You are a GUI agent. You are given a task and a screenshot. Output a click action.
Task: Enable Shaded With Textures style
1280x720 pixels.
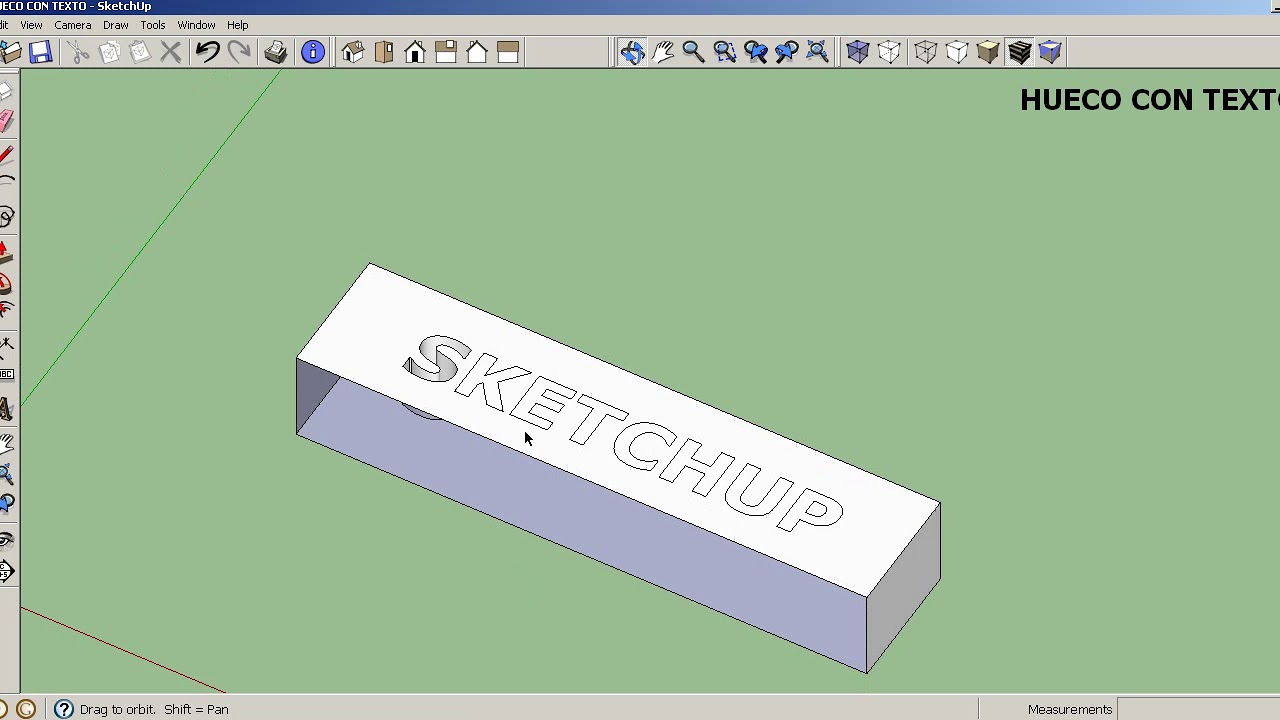pos(1019,52)
